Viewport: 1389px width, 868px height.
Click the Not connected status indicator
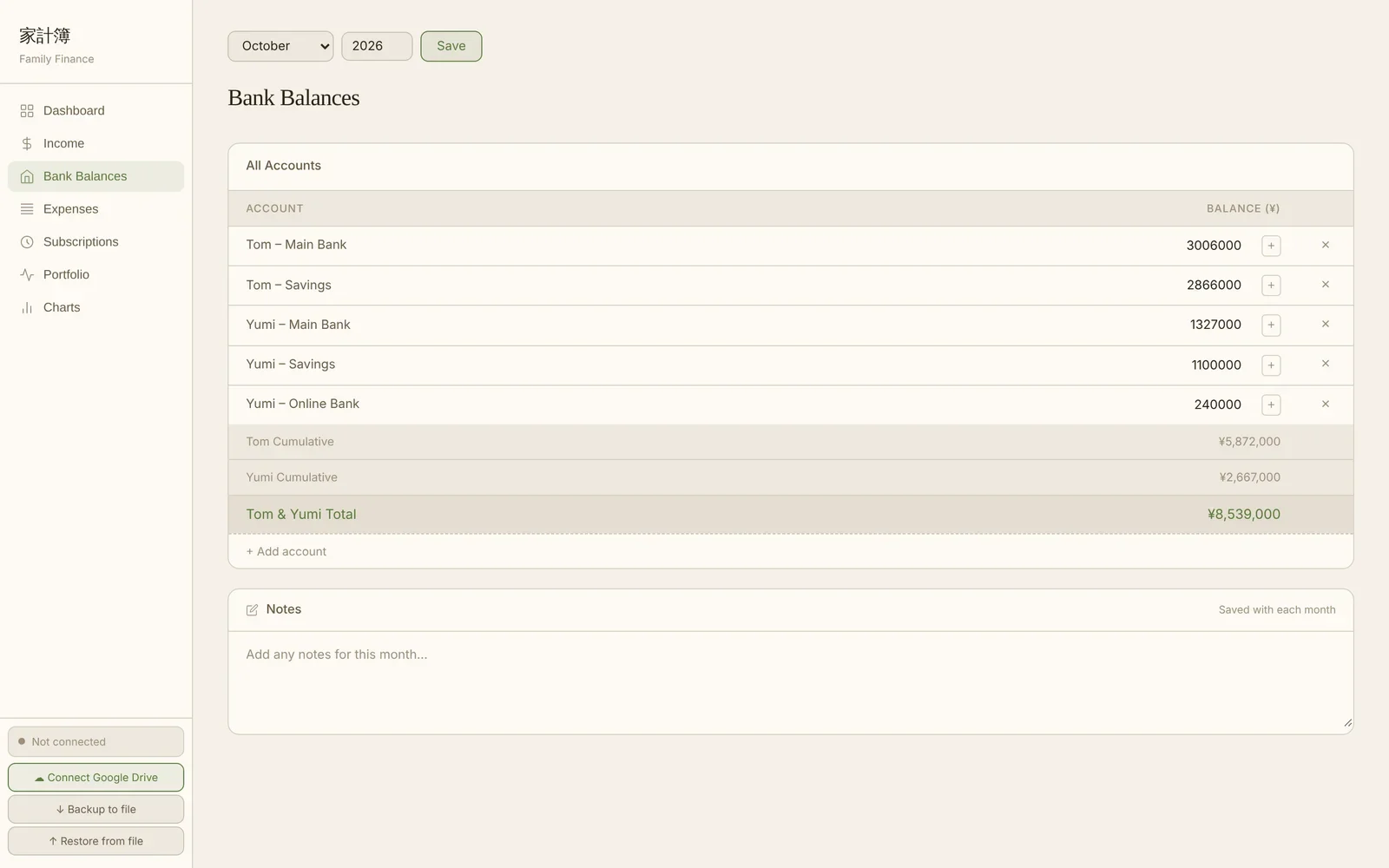95,742
